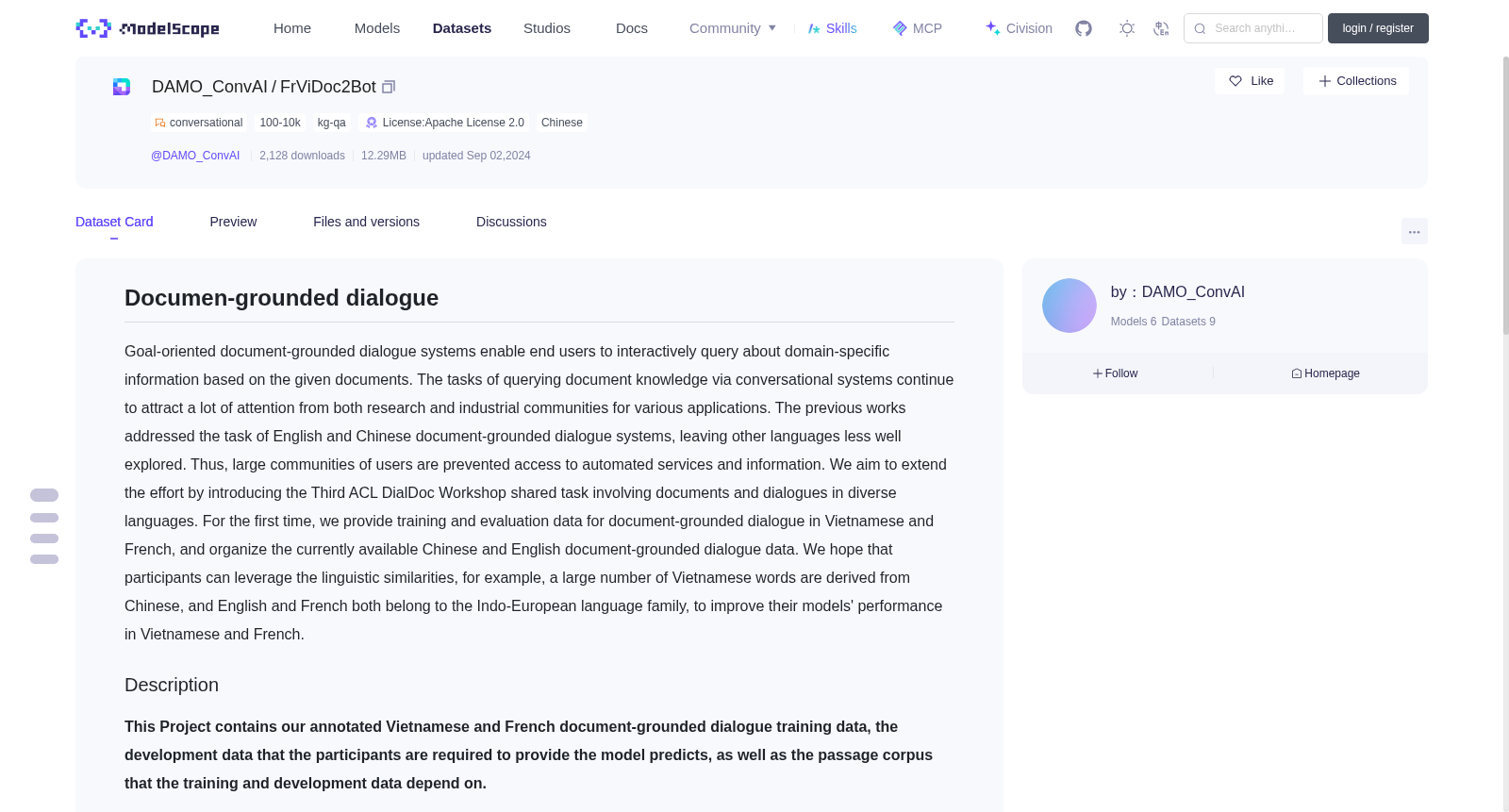Click the 12.29MB size text

tap(384, 156)
